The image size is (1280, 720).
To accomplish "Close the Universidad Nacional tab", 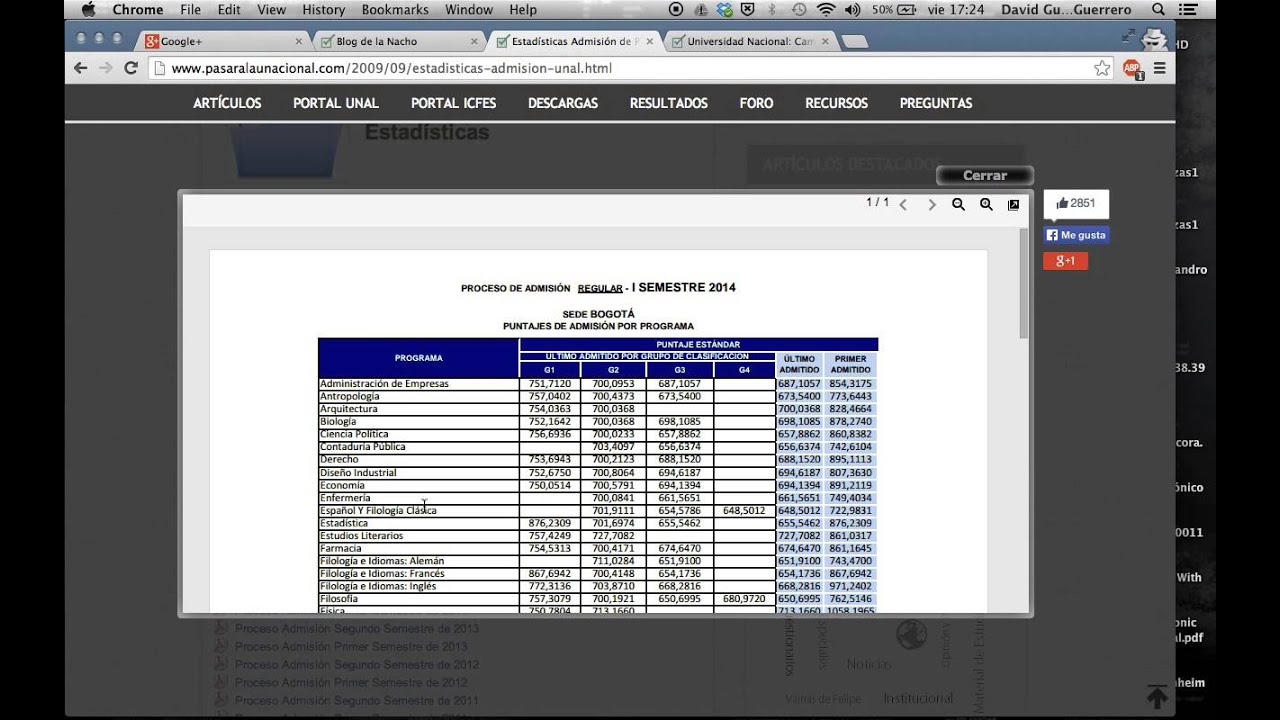I will pos(826,42).
